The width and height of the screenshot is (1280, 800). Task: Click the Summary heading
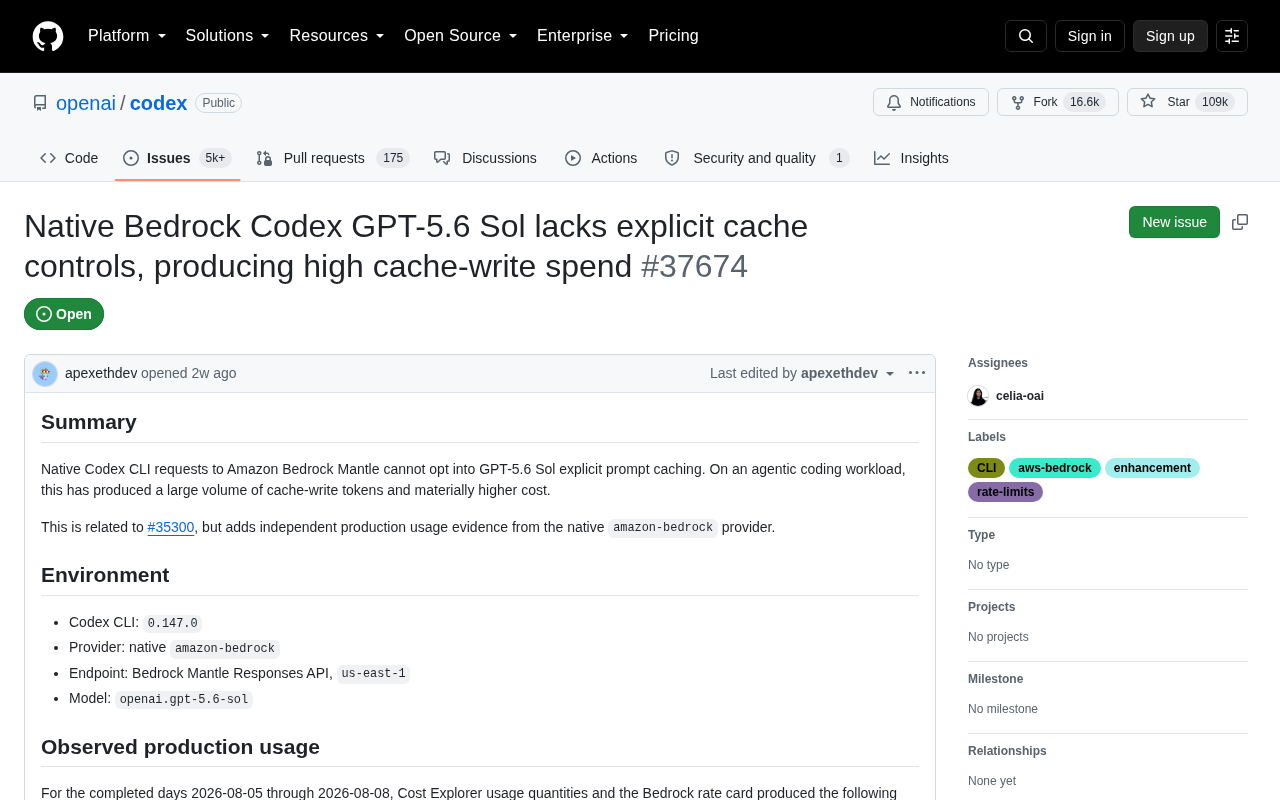[89, 422]
